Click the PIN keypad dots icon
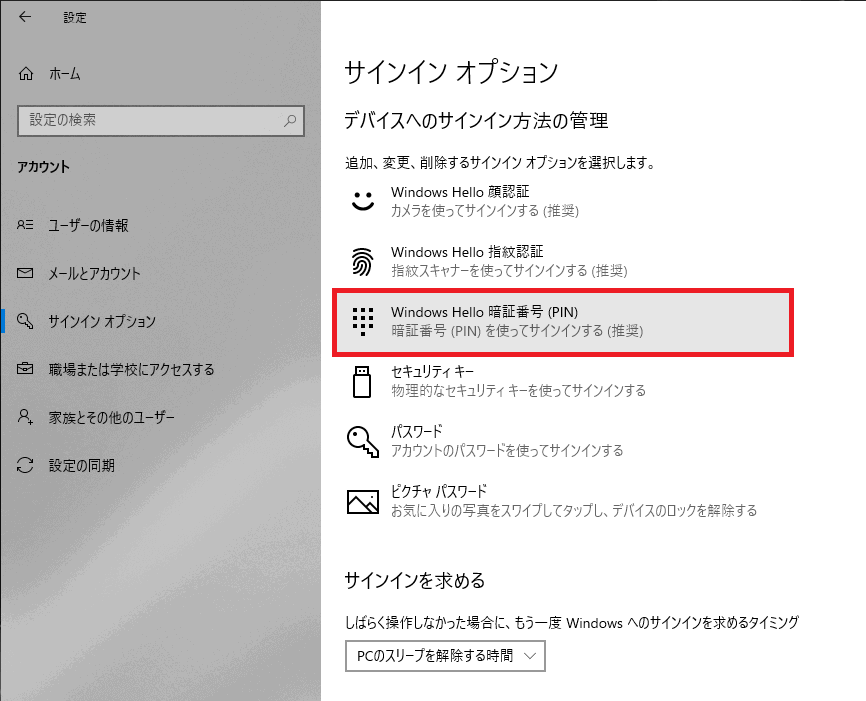Screen dimensions: 866x701 tap(363, 321)
